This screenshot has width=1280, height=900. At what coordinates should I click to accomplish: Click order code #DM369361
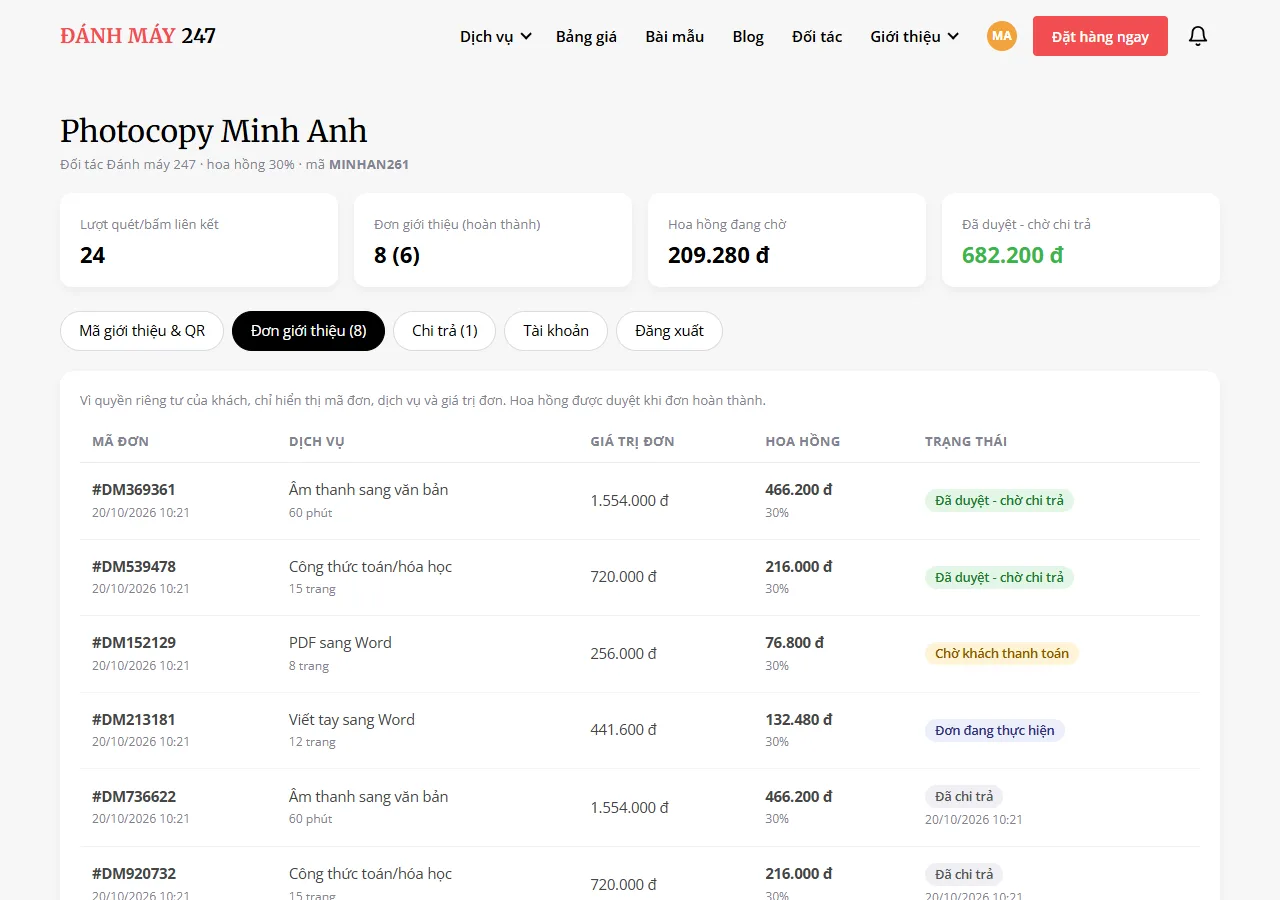pos(134,490)
